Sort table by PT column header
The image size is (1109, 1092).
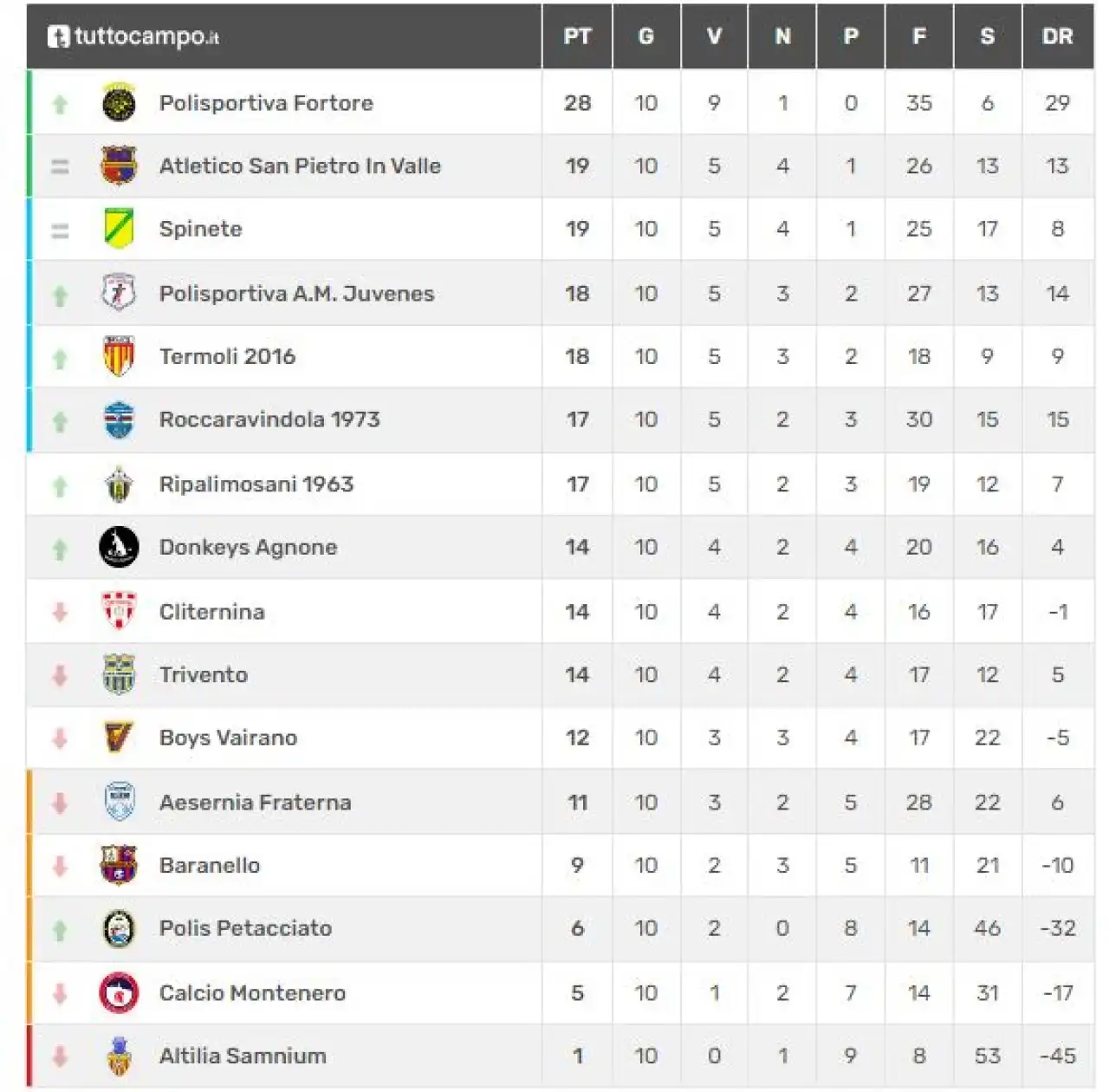pos(577,36)
